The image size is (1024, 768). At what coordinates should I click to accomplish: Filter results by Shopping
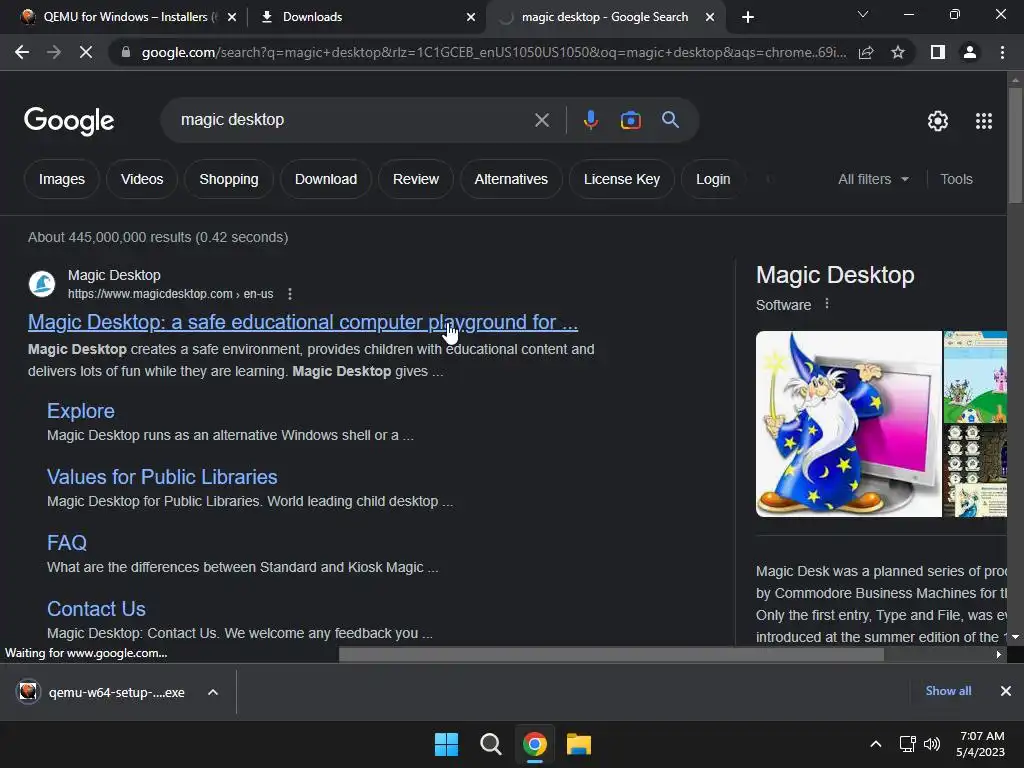click(x=229, y=179)
